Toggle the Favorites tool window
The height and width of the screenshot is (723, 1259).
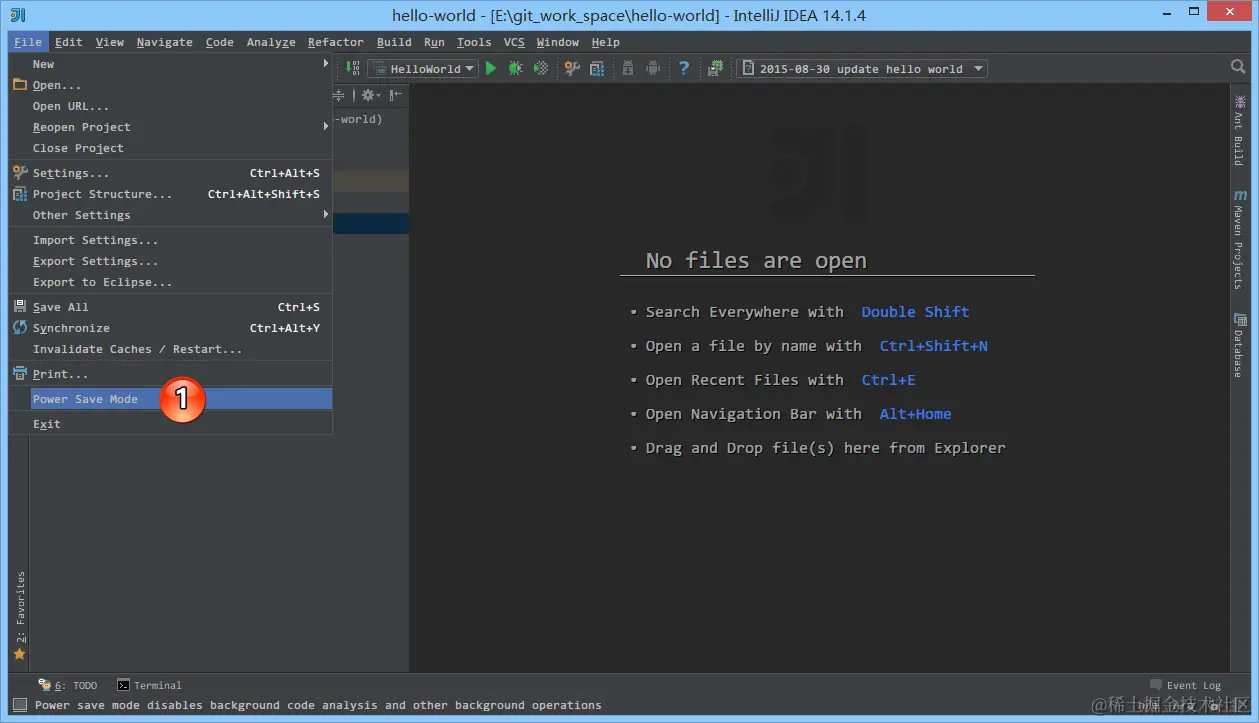click(18, 606)
